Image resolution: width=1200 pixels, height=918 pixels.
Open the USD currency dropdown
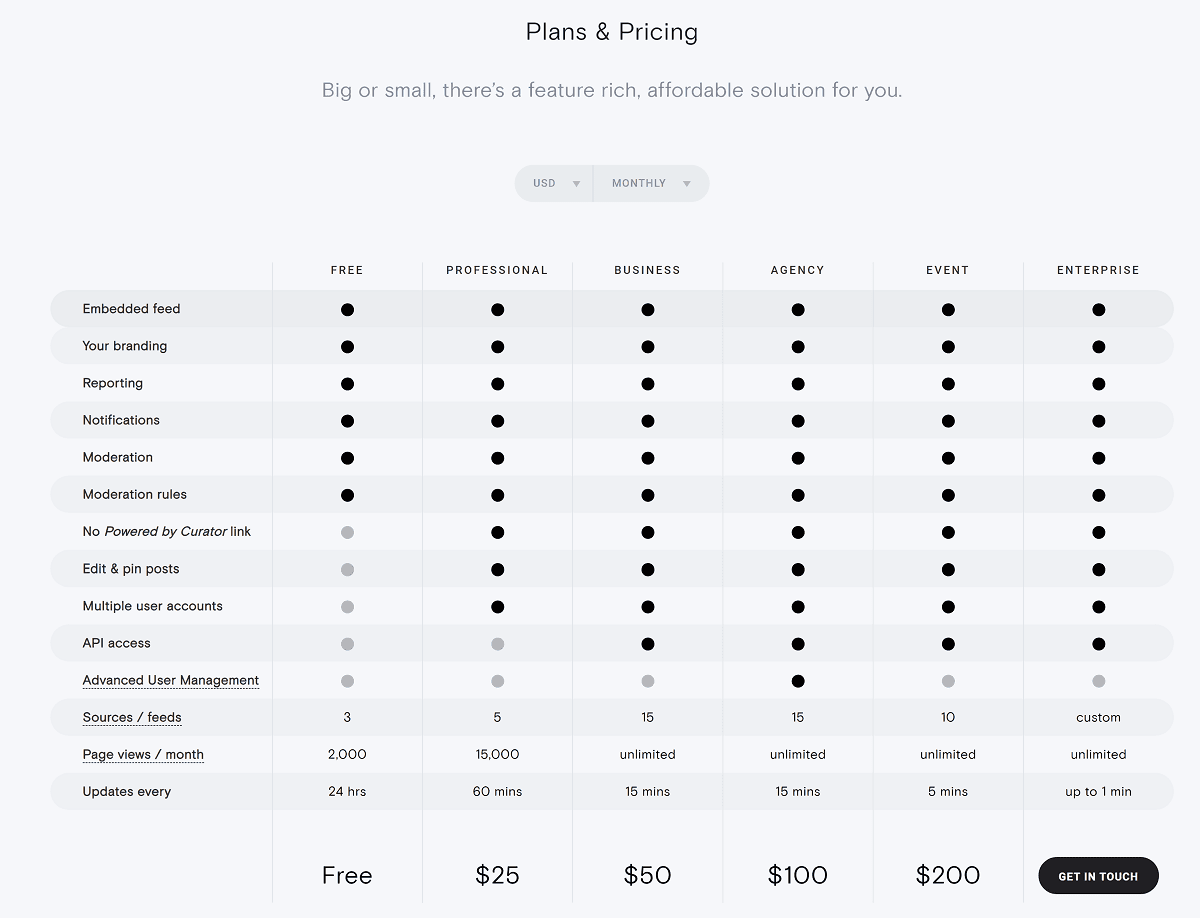coord(553,183)
